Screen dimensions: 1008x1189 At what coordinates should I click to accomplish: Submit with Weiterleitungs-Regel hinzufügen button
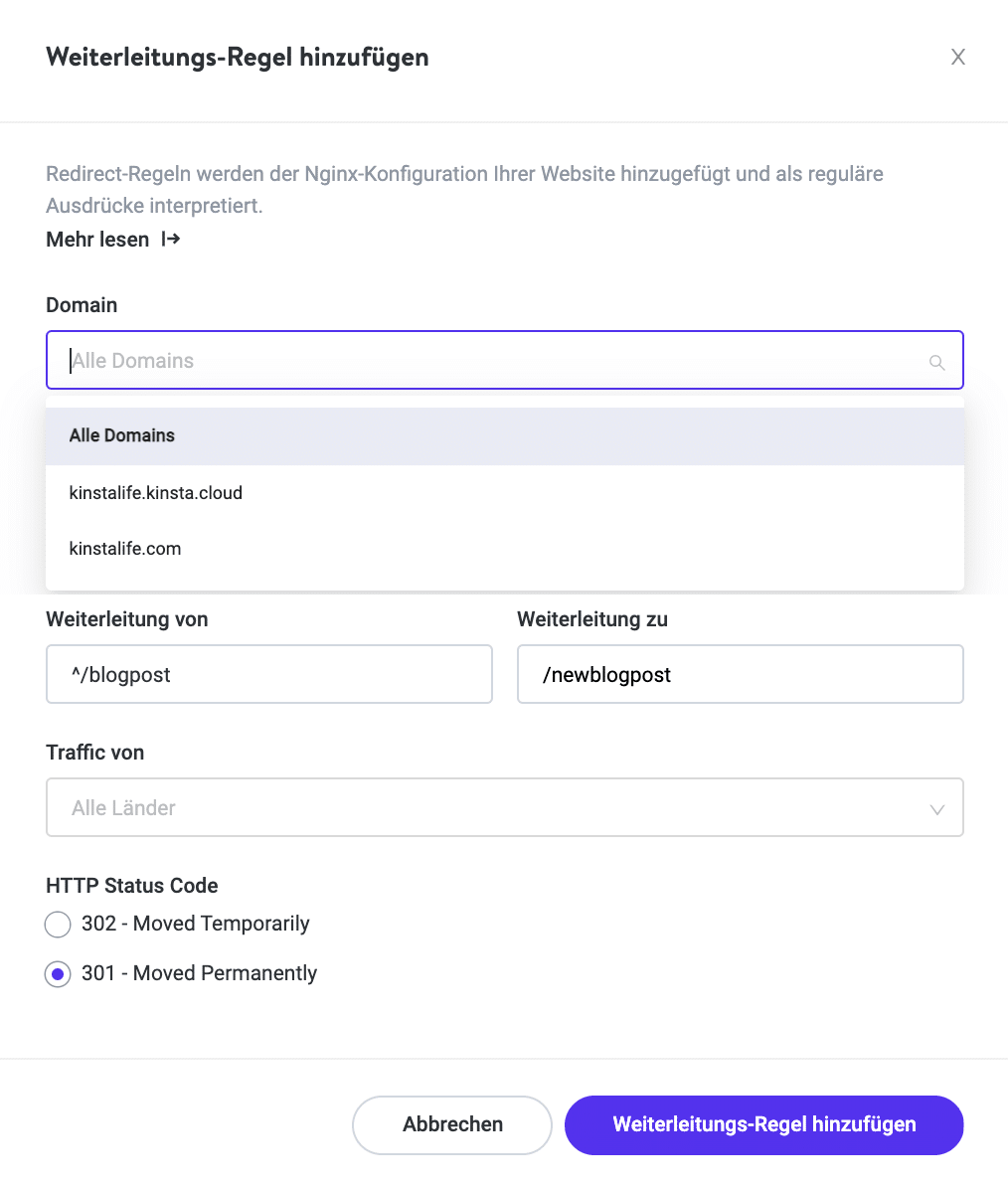[763, 1125]
